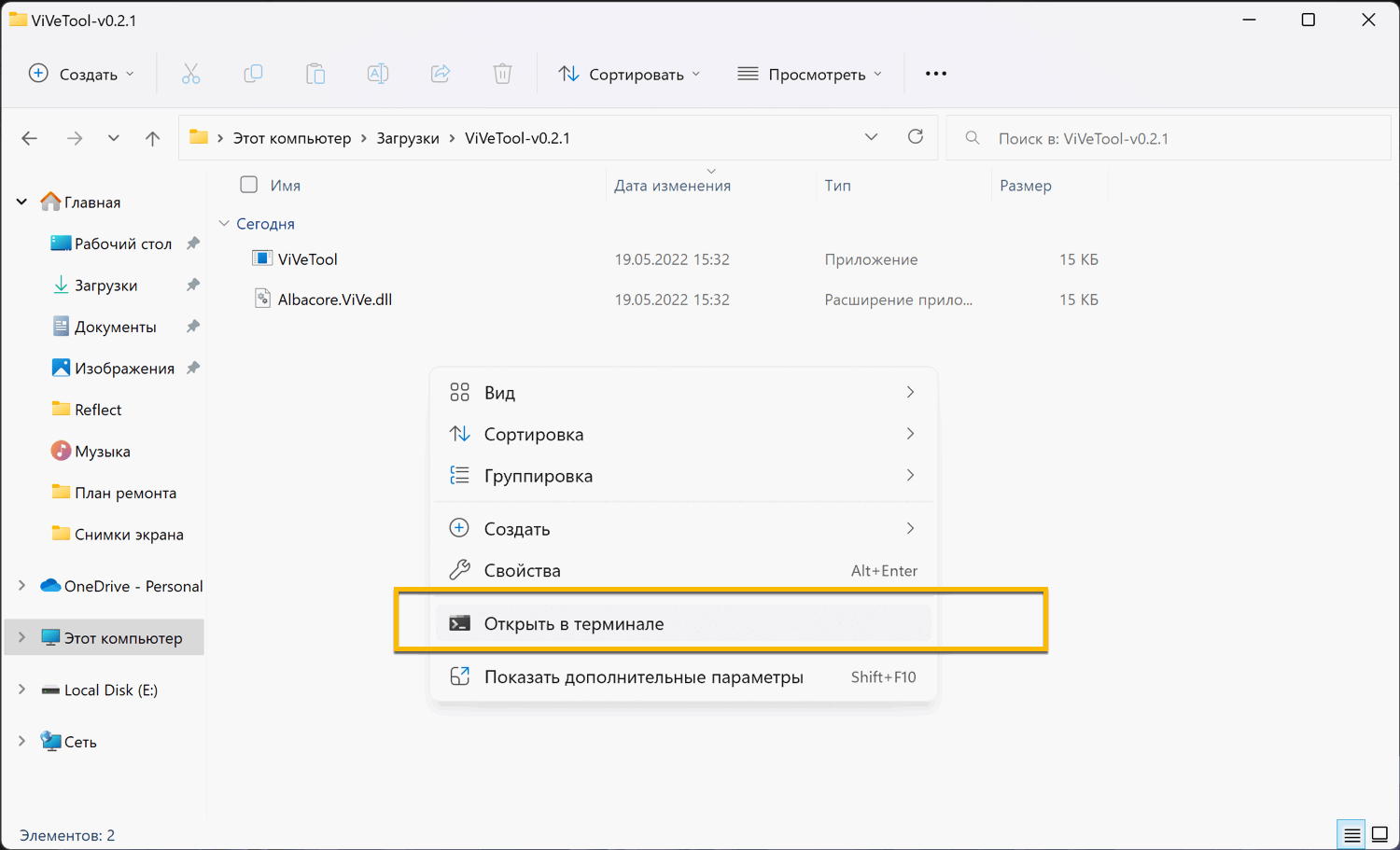This screenshot has width=1400, height=850.
Task: Click Этот компьютер in the address breadcrumb
Action: tap(292, 138)
